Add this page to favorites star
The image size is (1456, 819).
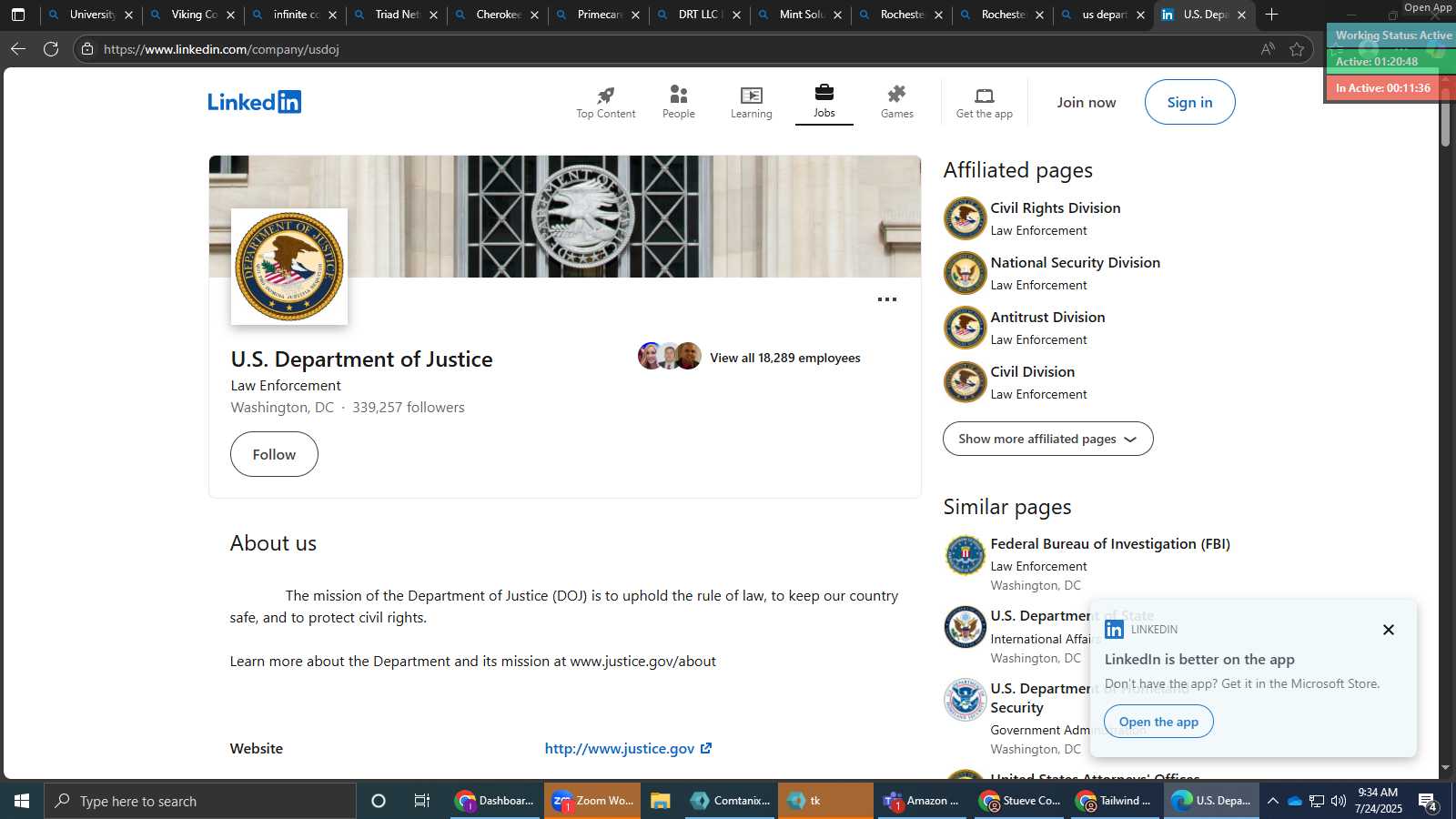(x=1297, y=49)
